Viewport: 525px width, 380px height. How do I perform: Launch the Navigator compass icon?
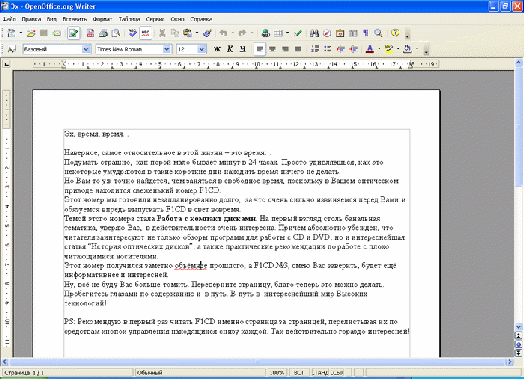click(x=327, y=33)
